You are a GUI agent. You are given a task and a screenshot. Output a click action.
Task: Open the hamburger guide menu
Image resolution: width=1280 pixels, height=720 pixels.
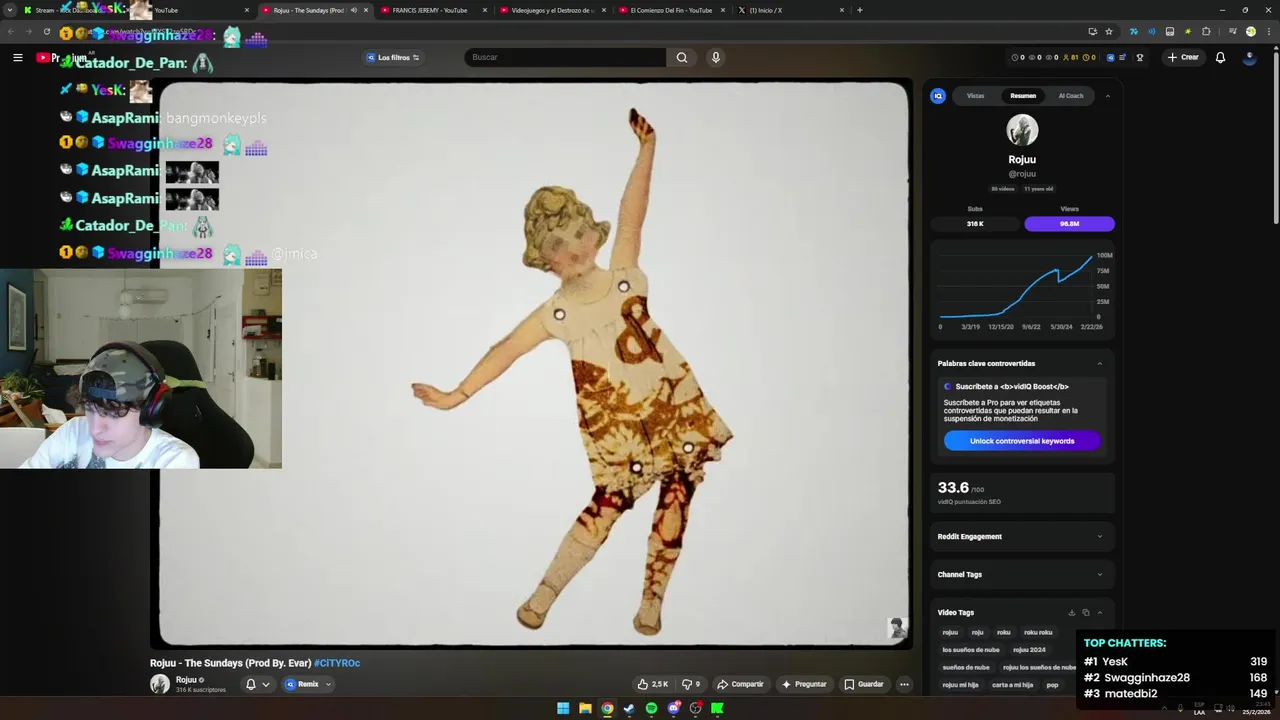(x=18, y=57)
